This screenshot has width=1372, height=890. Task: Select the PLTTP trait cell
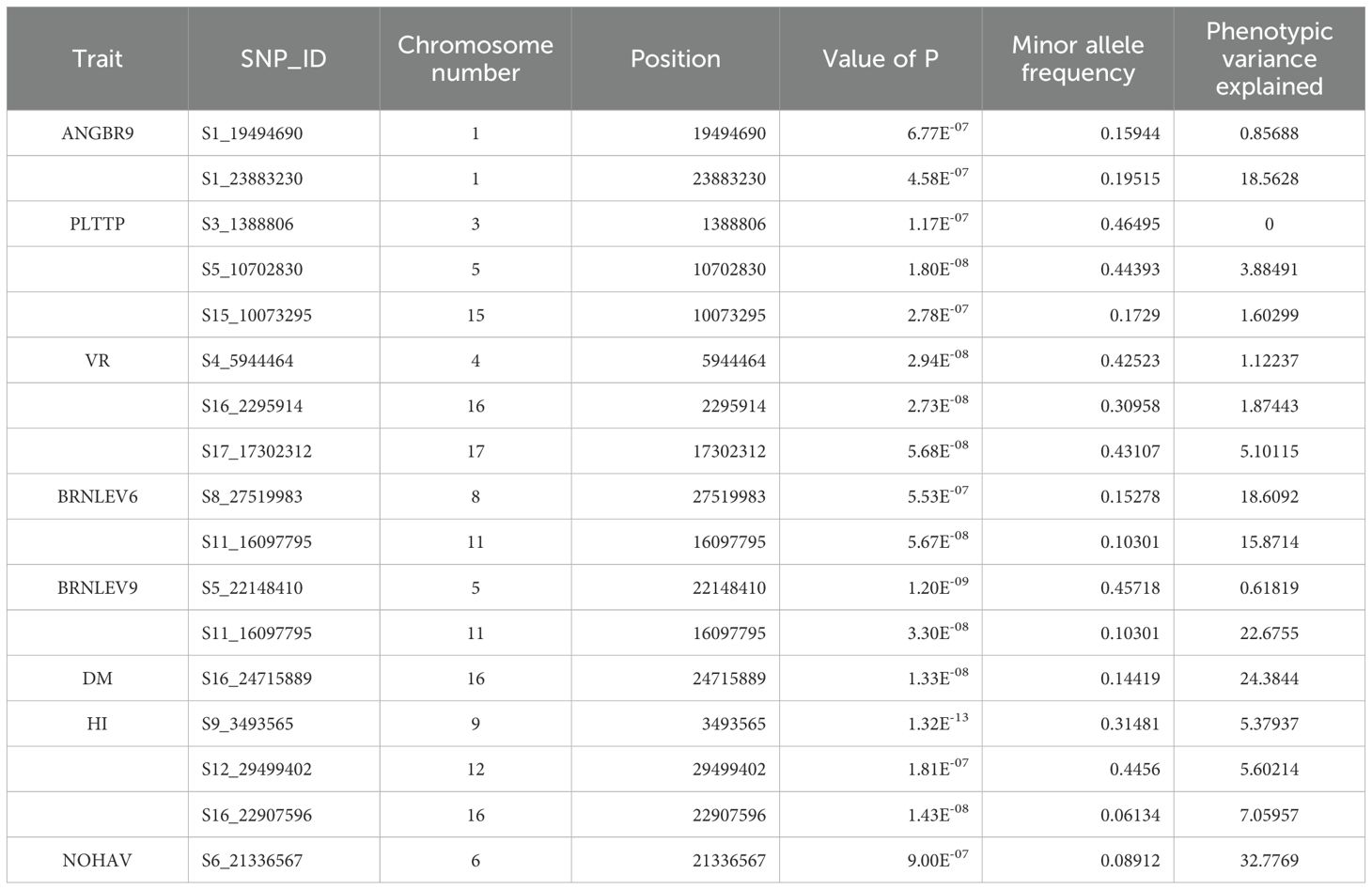click(x=98, y=224)
